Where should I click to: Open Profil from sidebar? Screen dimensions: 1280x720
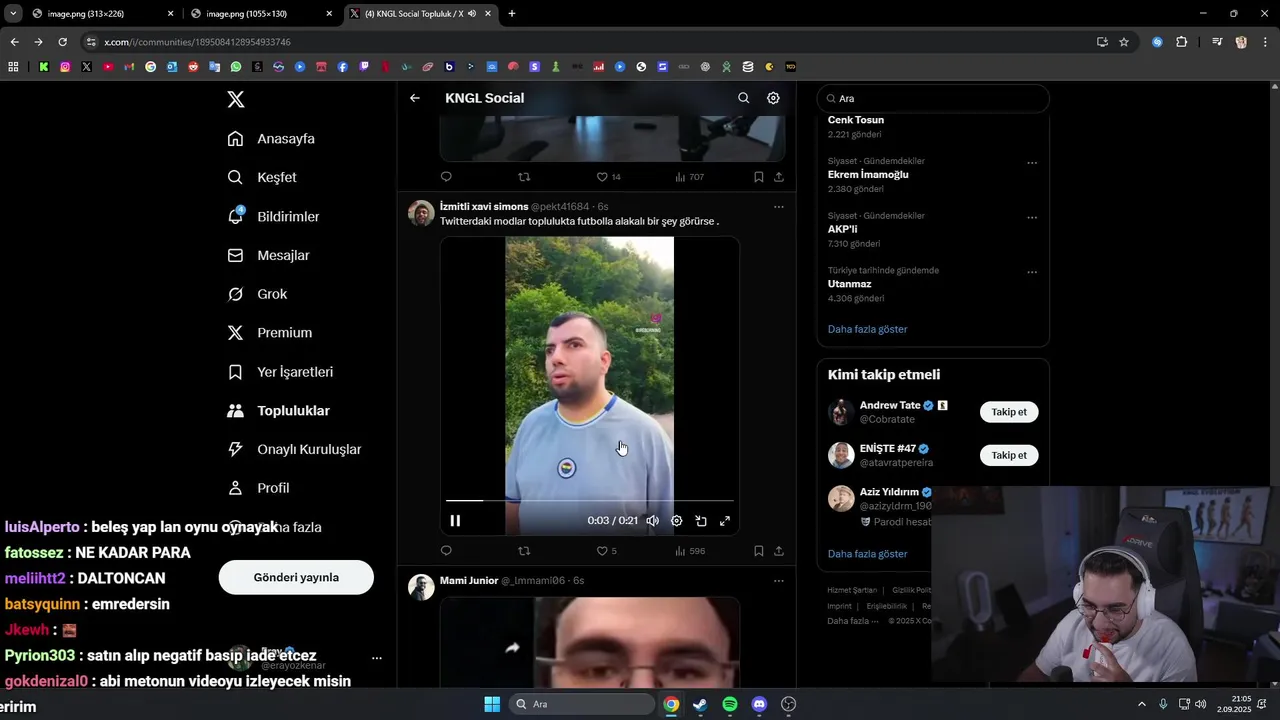point(258,488)
